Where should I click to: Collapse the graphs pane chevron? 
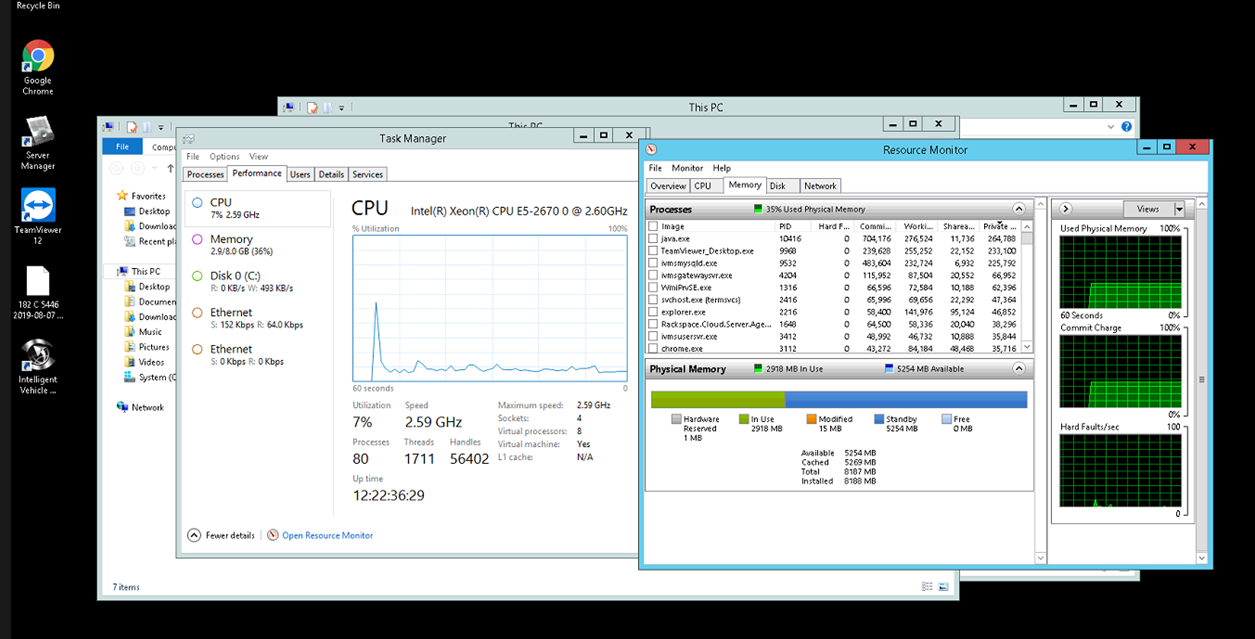tap(1065, 209)
